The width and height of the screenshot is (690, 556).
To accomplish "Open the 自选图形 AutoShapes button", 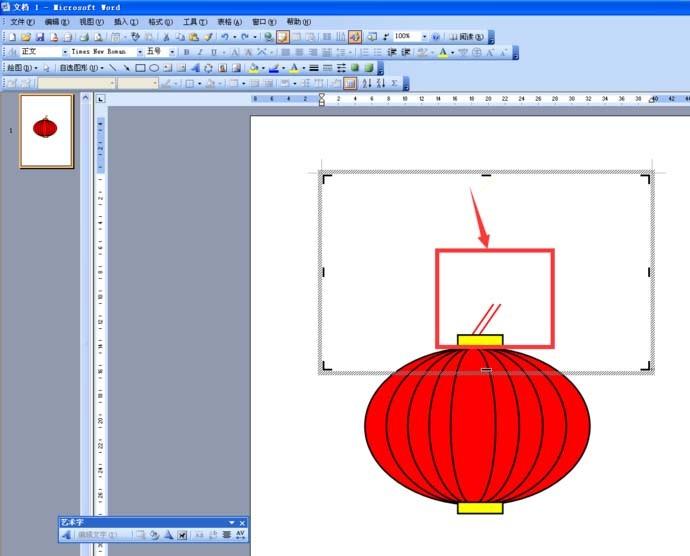I will 80,68.
